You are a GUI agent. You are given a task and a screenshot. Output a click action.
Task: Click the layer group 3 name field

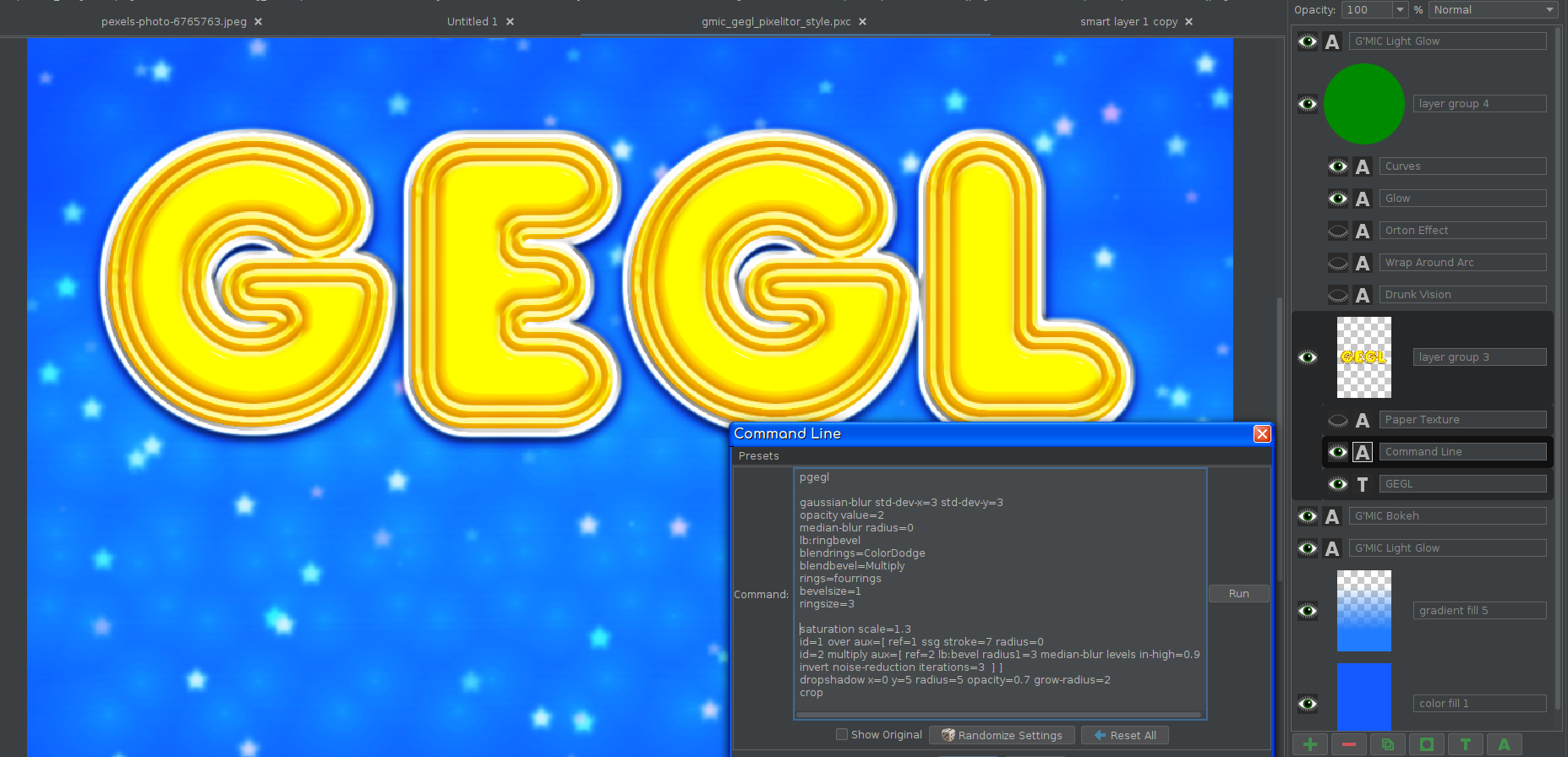click(1479, 357)
